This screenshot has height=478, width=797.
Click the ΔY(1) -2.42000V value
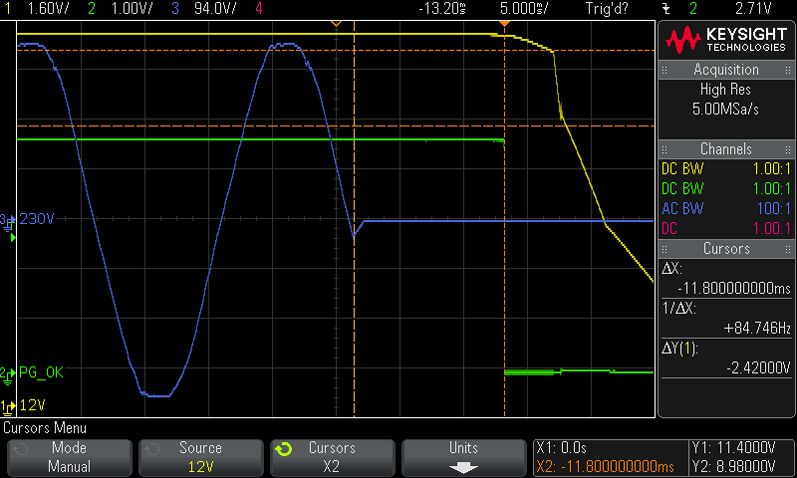coord(758,368)
